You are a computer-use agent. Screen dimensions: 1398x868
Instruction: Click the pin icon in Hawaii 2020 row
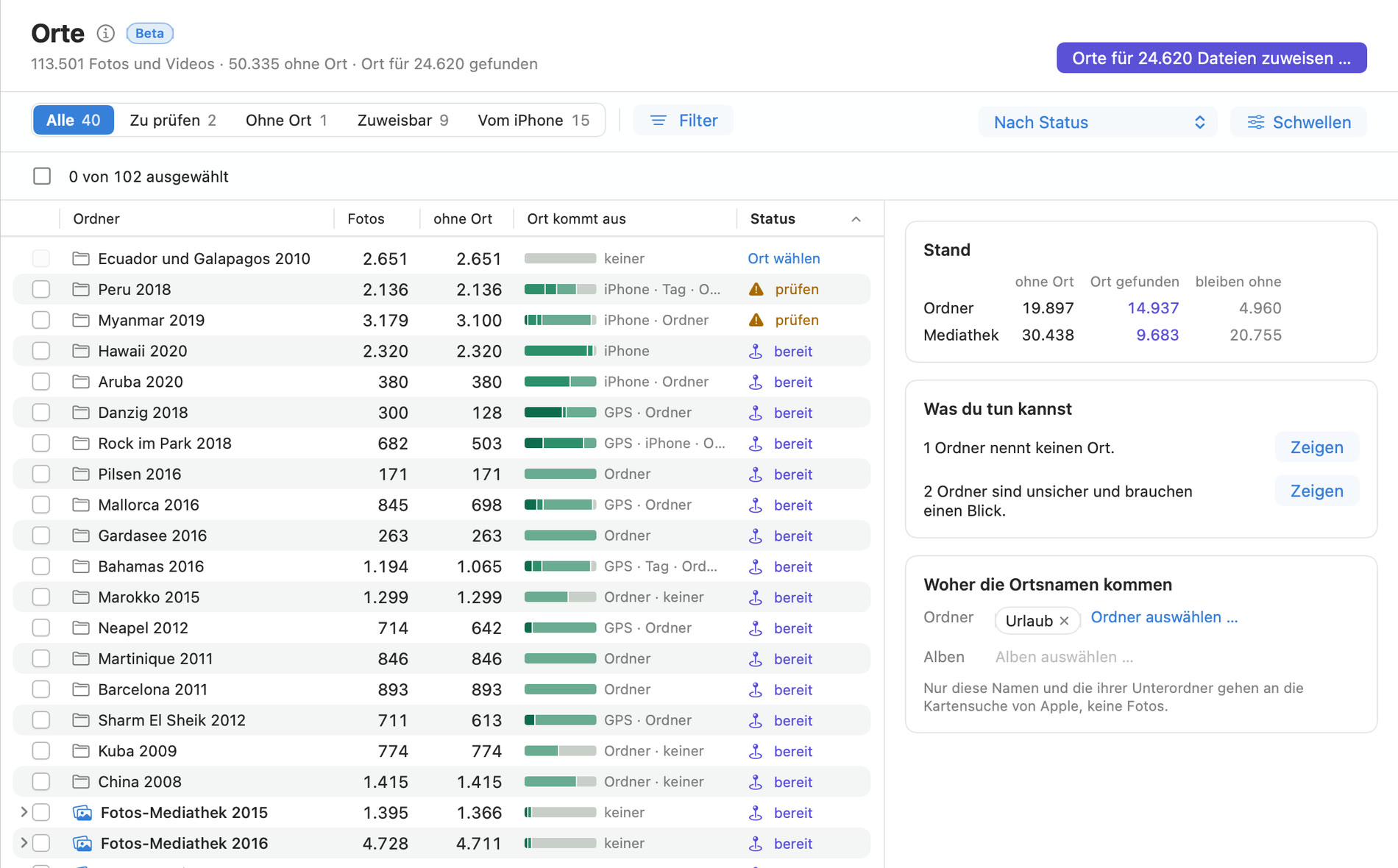pos(756,351)
